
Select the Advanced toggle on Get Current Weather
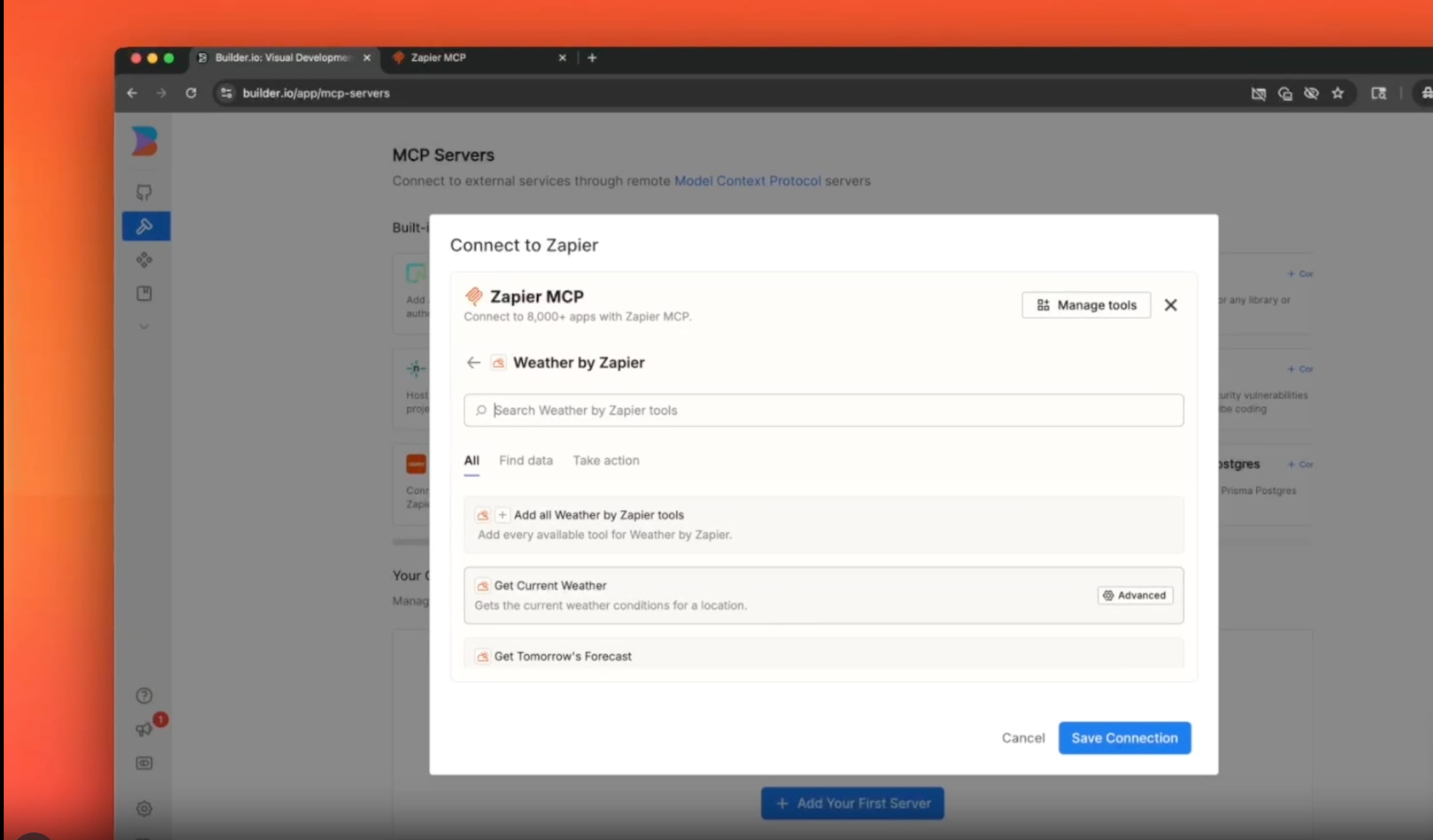[x=1135, y=595]
